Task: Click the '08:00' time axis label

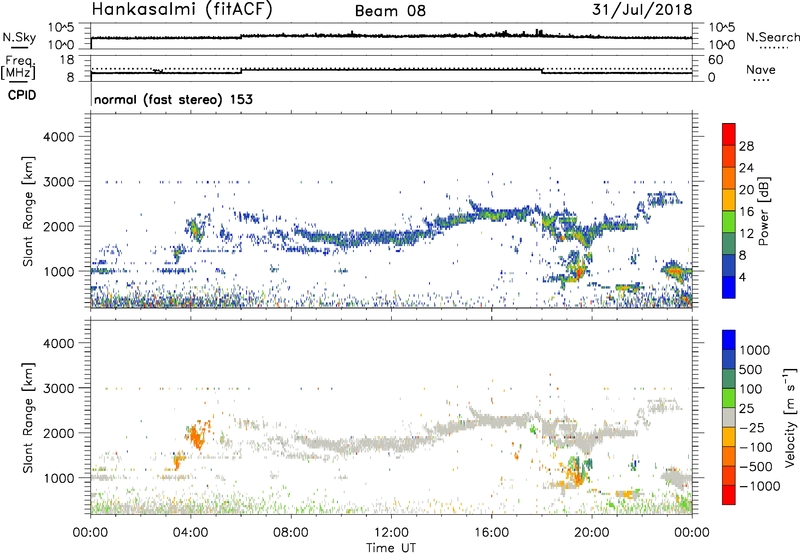Action: click(x=291, y=533)
